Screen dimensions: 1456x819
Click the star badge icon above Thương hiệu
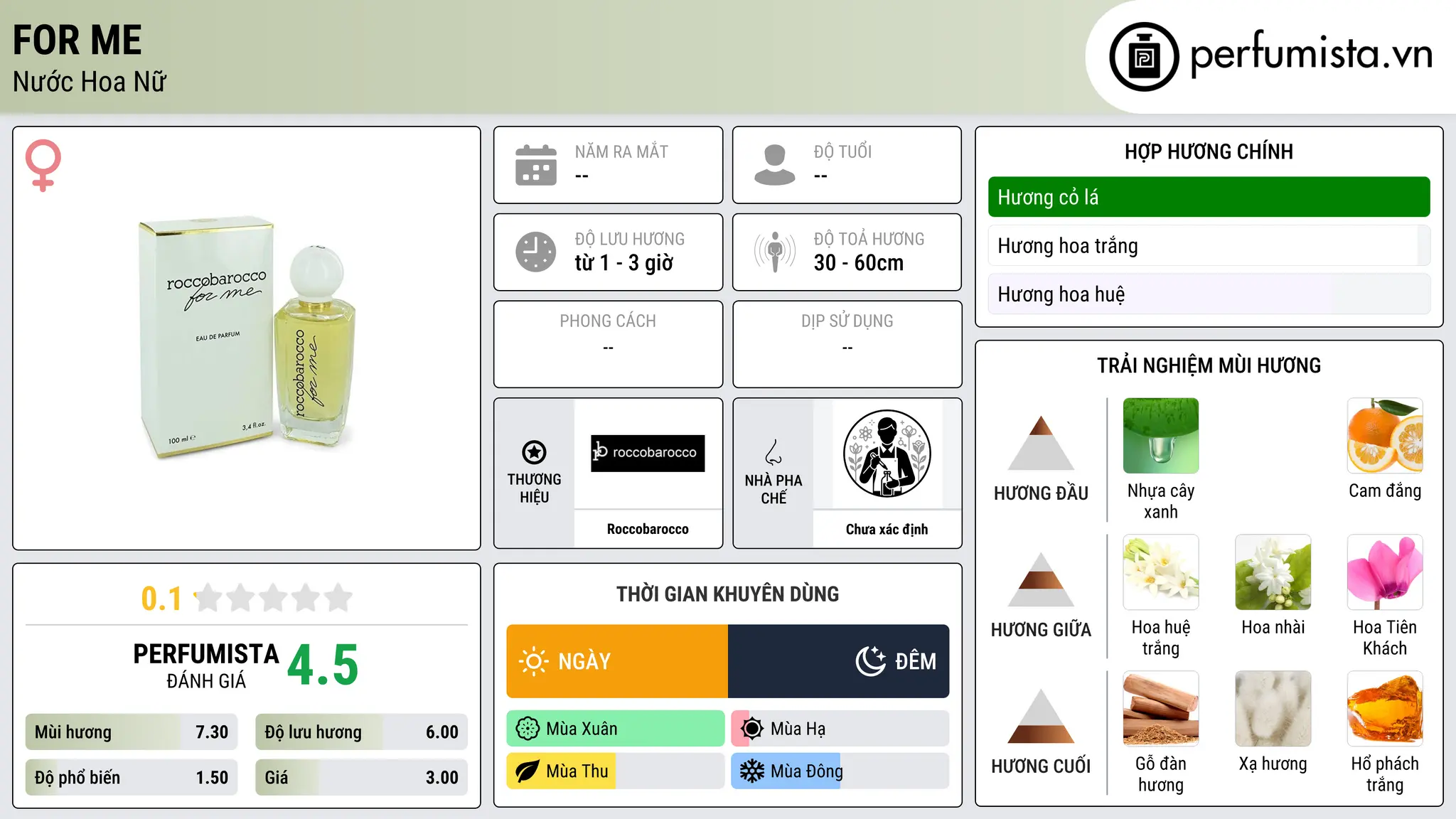pyautogui.click(x=534, y=452)
